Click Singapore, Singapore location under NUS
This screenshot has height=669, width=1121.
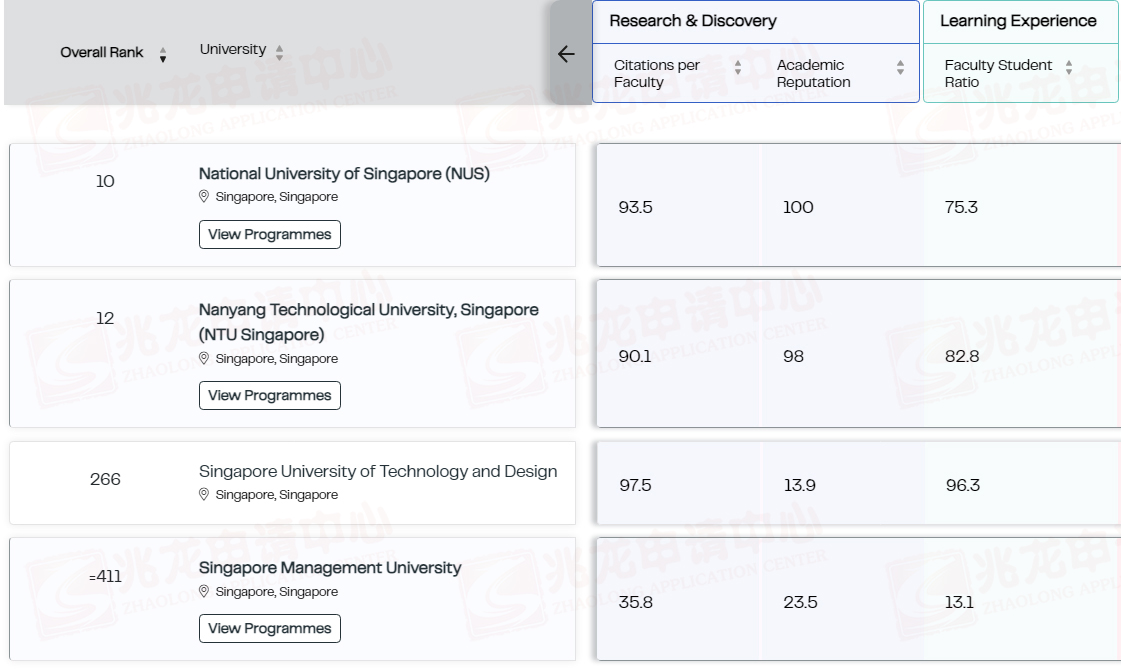(277, 197)
